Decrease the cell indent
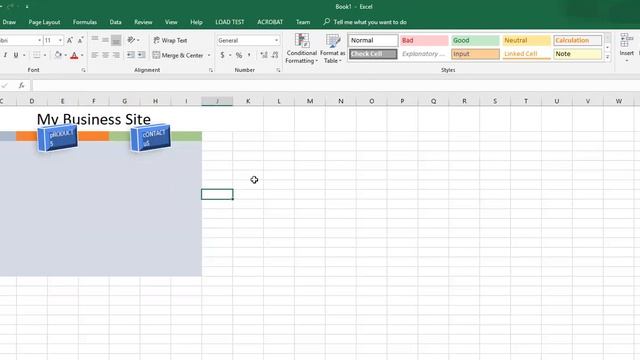This screenshot has height=360, width=640. [x=131, y=55]
